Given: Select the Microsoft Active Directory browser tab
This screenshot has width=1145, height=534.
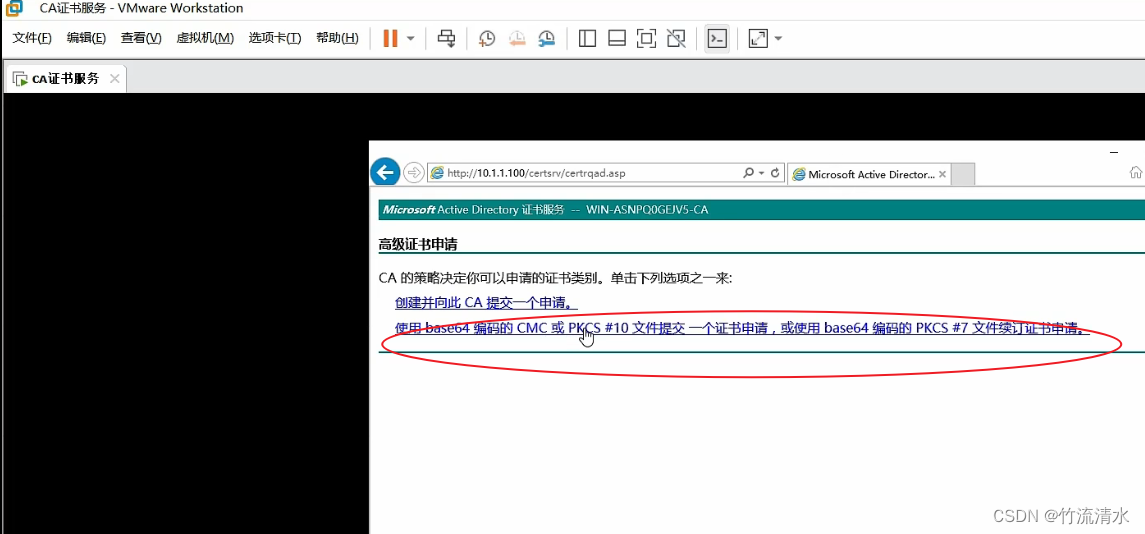Looking at the screenshot, I should 868,174.
